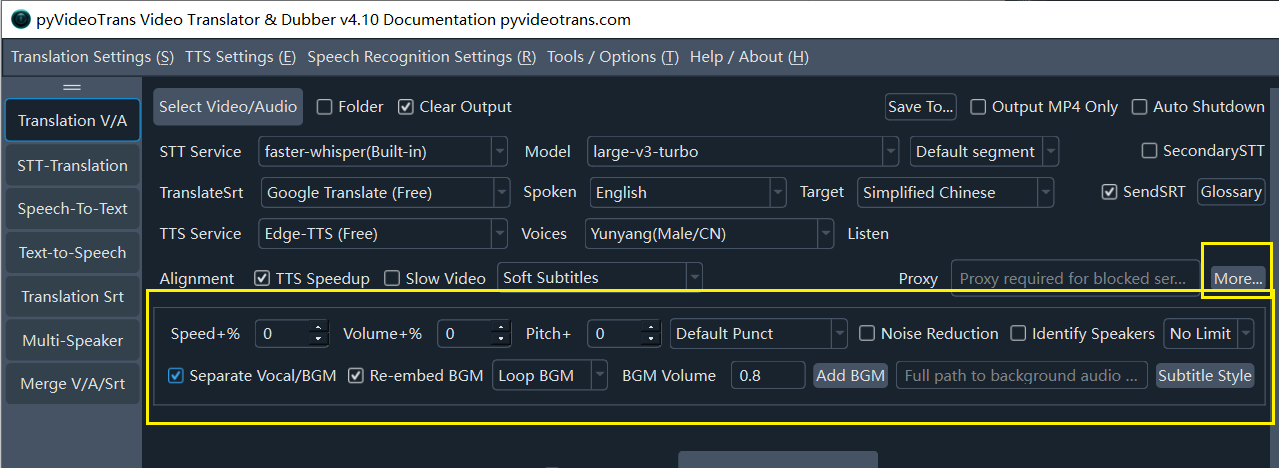The height and width of the screenshot is (468, 1279).
Task: Open Help / About menu
Action: click(x=750, y=57)
